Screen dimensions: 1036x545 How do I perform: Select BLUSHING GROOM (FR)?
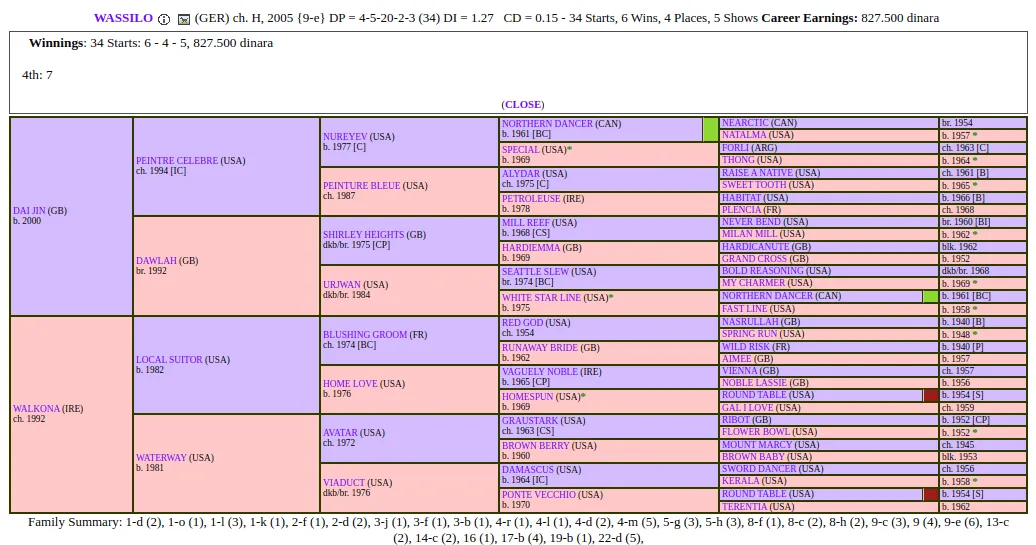(x=365, y=335)
